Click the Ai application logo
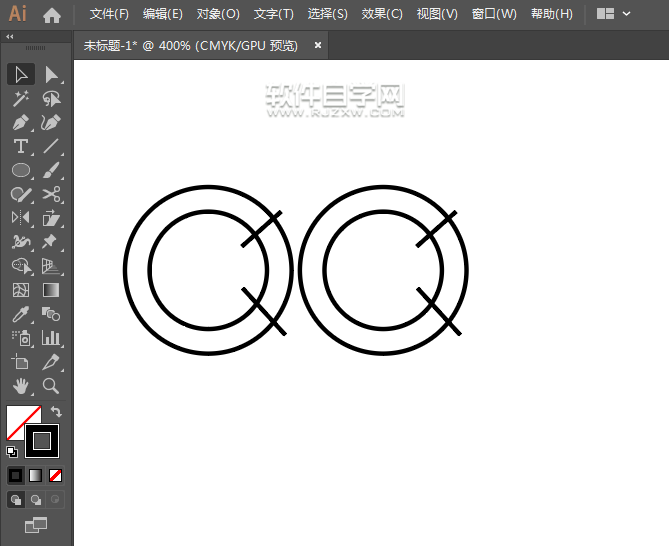Screen dimensions: 669x546 (x=17, y=14)
